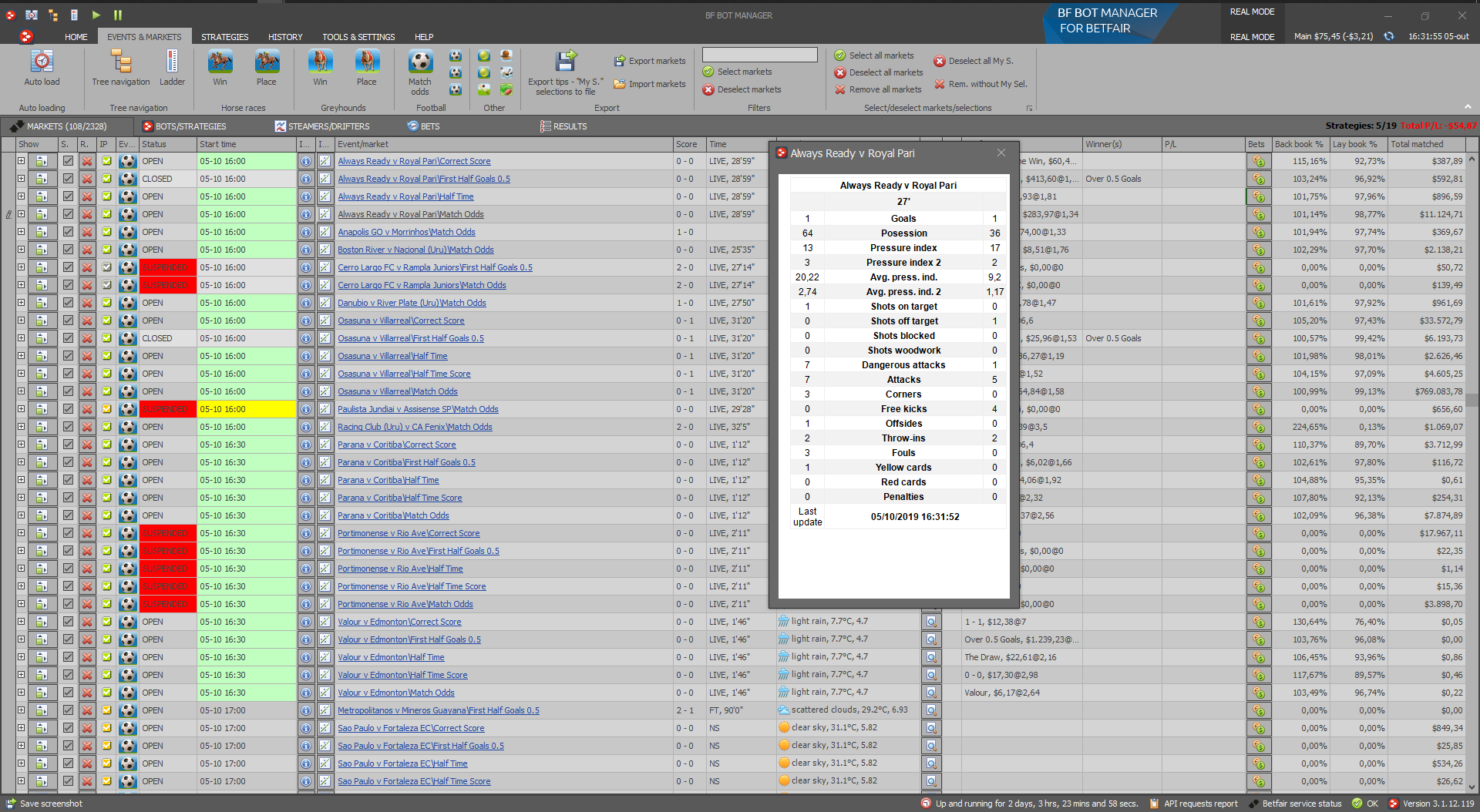Open Paulista Jundiai v Assisense SP Match Odds link
This screenshot has height=812, width=1480.
click(x=418, y=409)
